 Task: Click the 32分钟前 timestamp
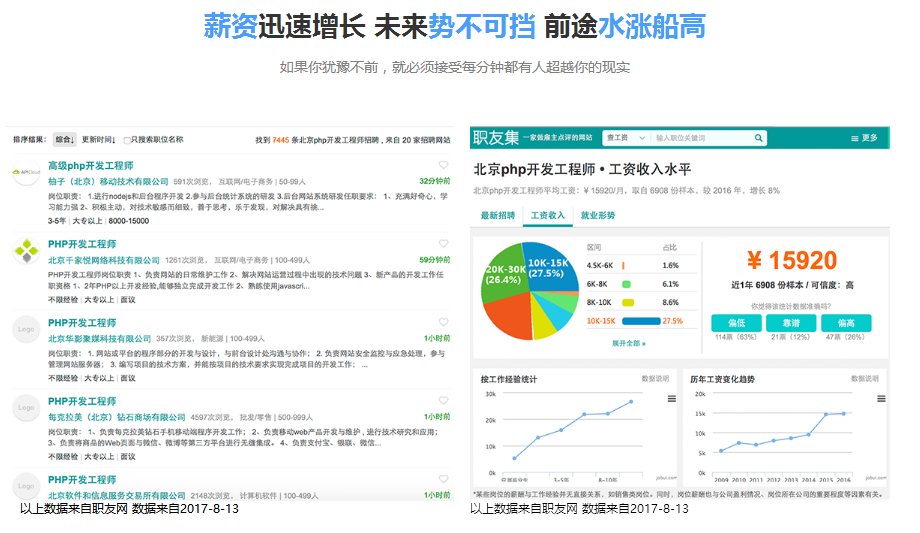click(x=434, y=181)
